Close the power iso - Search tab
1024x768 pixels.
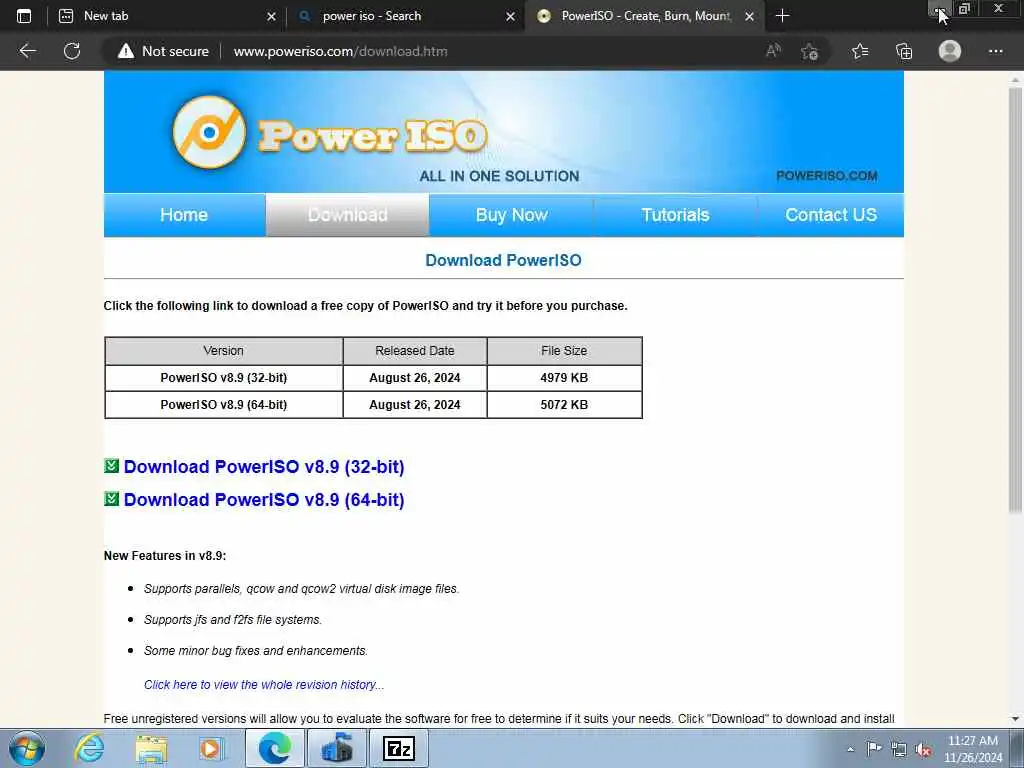[x=510, y=16]
